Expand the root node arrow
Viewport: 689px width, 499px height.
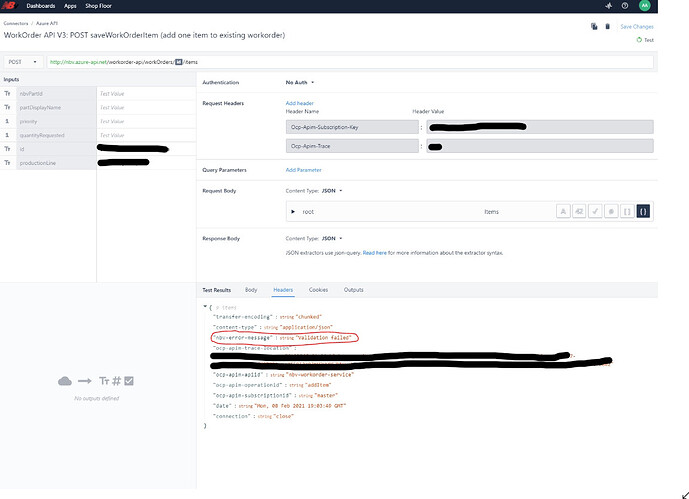click(x=293, y=212)
